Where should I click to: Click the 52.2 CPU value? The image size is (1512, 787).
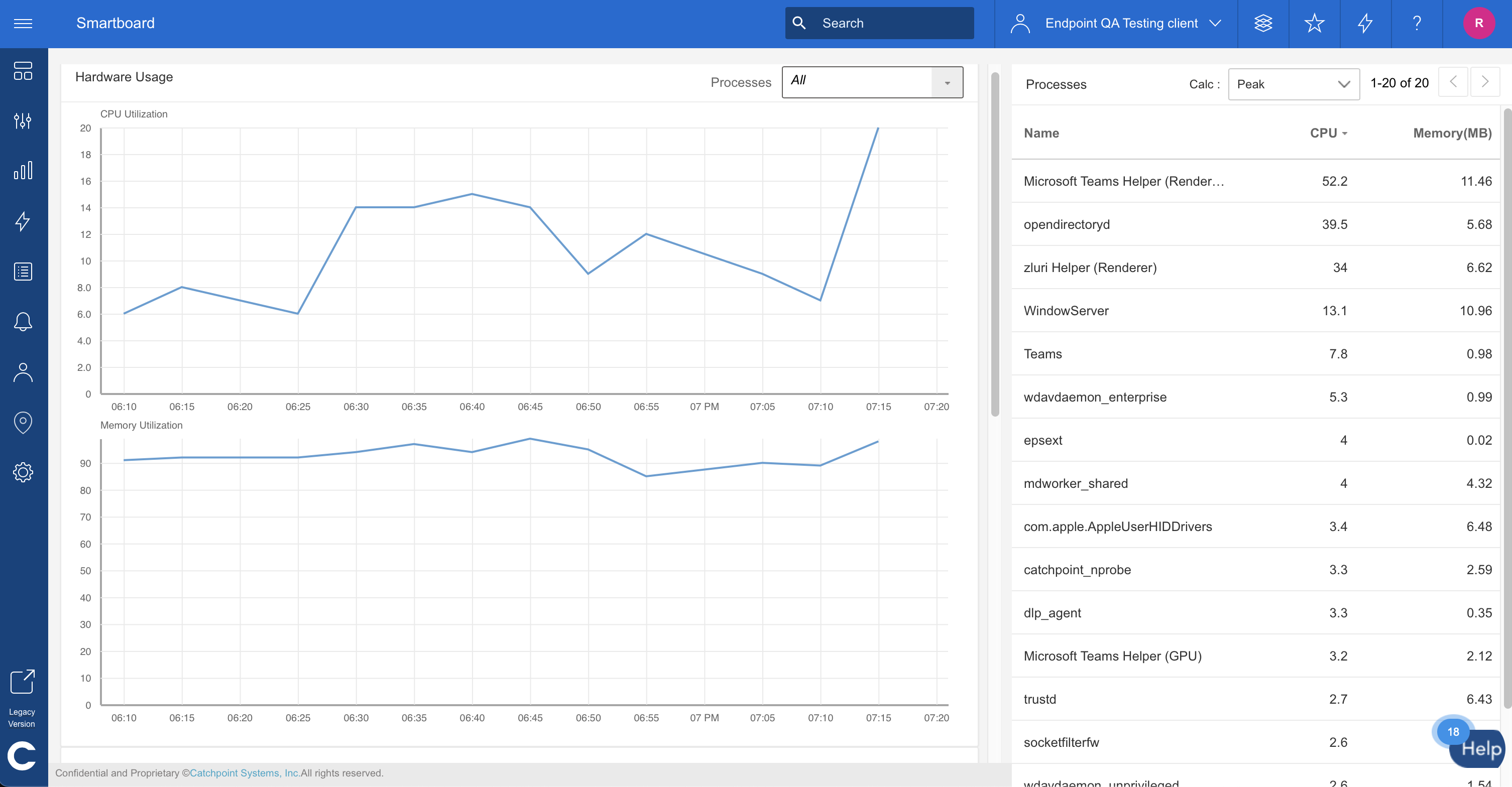(x=1334, y=181)
